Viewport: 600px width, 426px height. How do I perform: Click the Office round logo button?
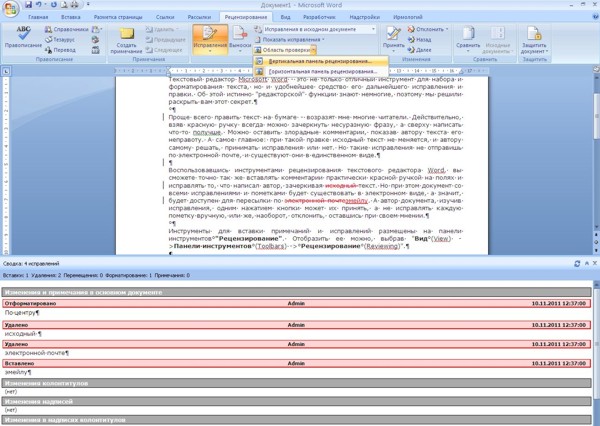[10, 9]
